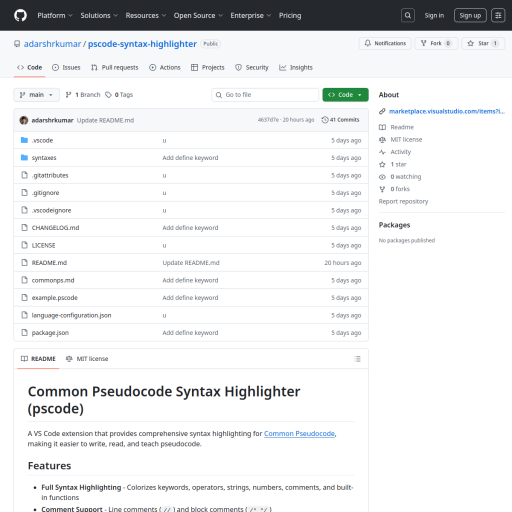Image resolution: width=512 pixels, height=512 pixels.
Task: Open 'Add define keyword' commit for syntaxes
Action: click(x=190, y=158)
